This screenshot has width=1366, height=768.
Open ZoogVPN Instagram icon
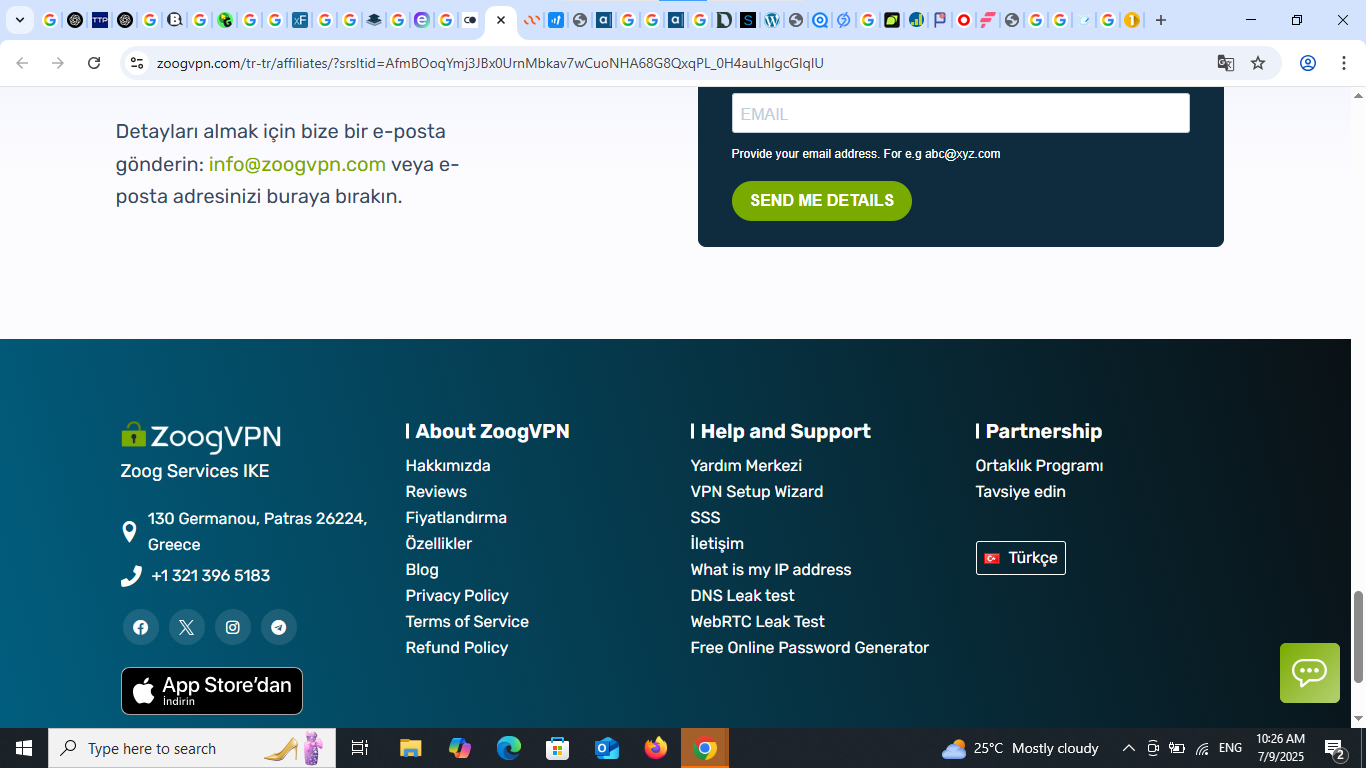233,627
